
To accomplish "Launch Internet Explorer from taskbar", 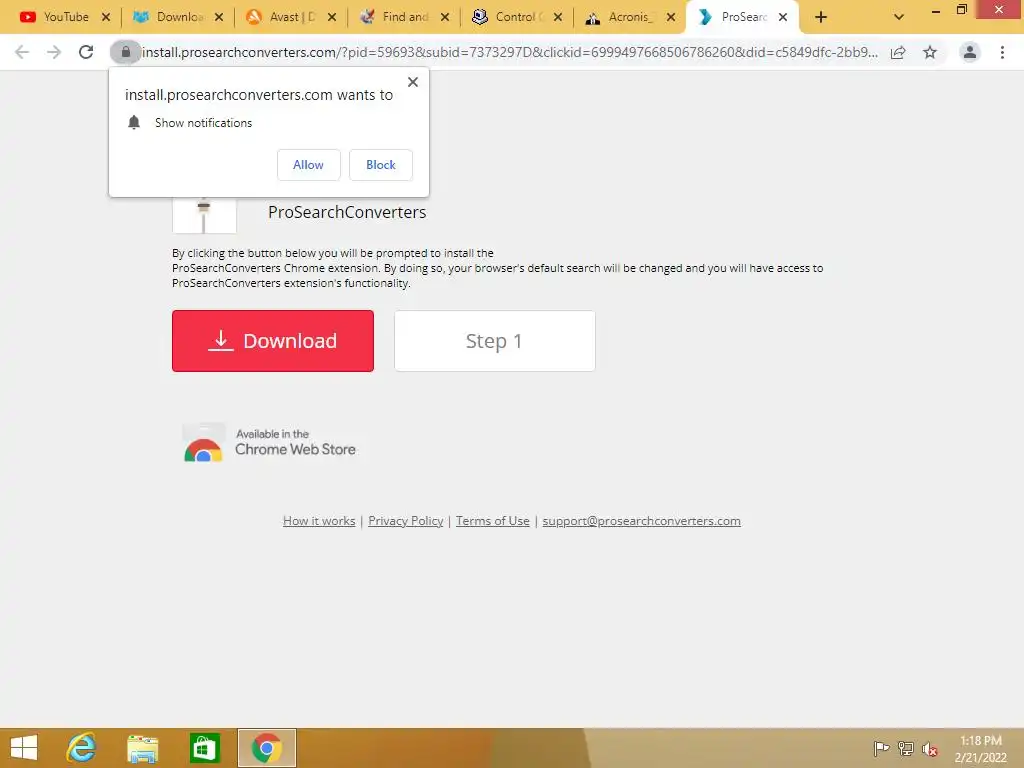I will pos(82,748).
